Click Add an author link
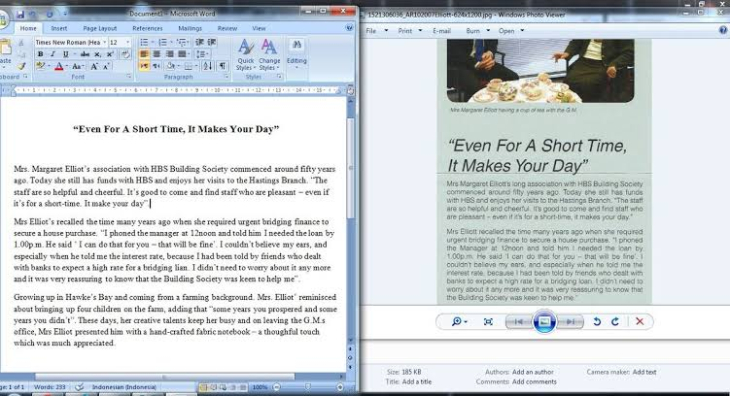Screen dimensions: 730x396 point(533,372)
